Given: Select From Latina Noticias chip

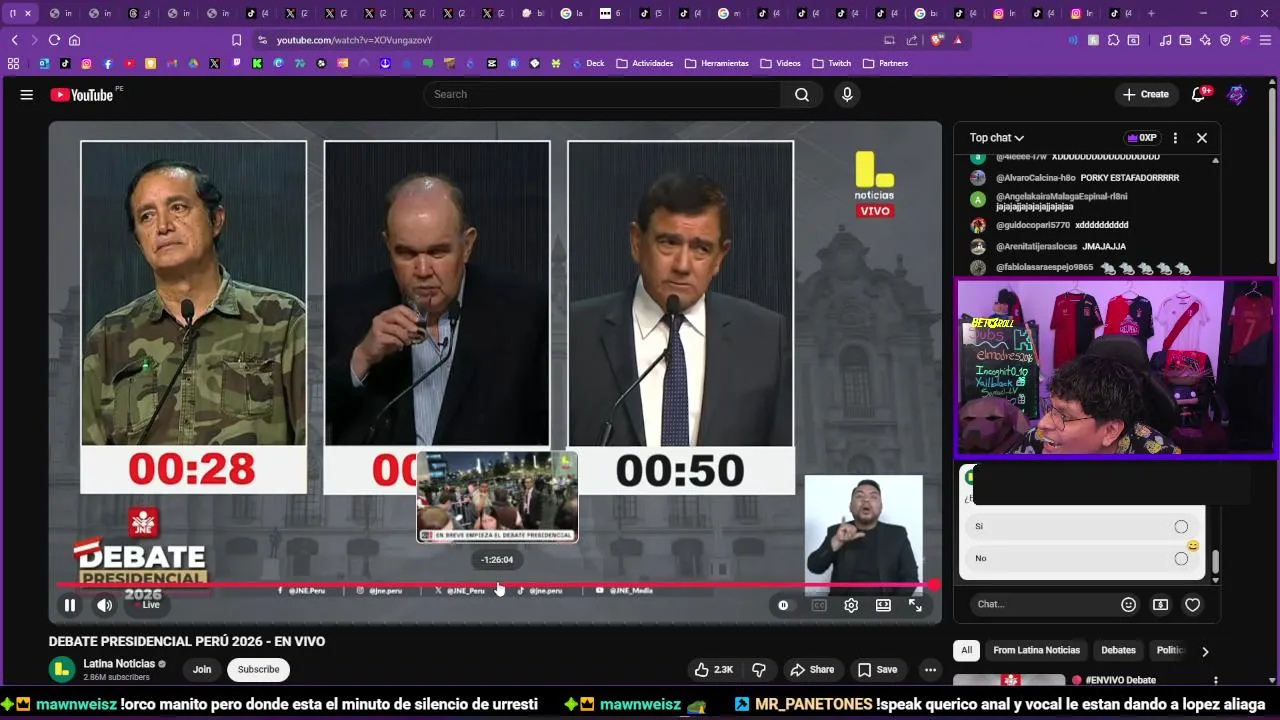Looking at the screenshot, I should coord(1036,650).
